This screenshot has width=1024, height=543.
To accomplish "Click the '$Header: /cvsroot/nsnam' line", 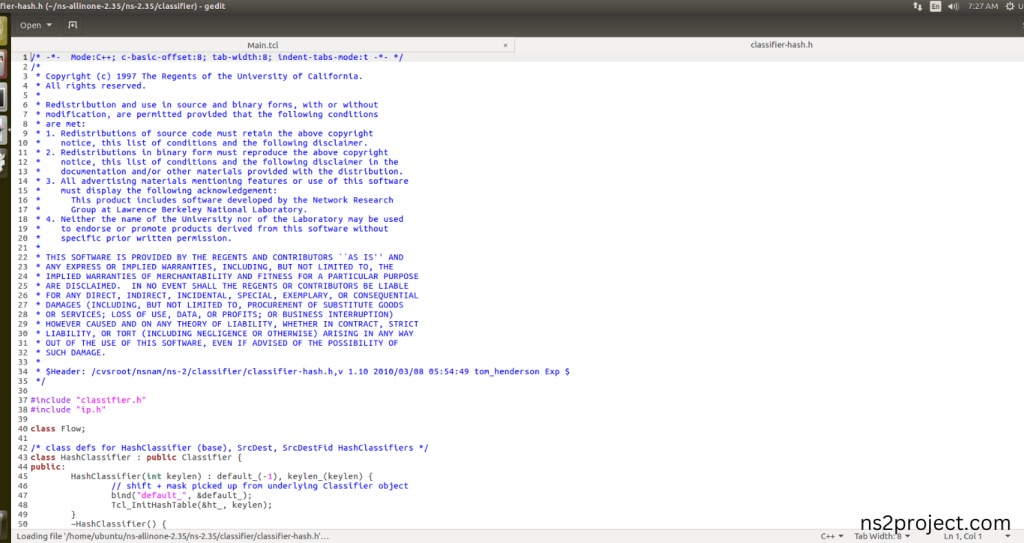I will (302, 371).
